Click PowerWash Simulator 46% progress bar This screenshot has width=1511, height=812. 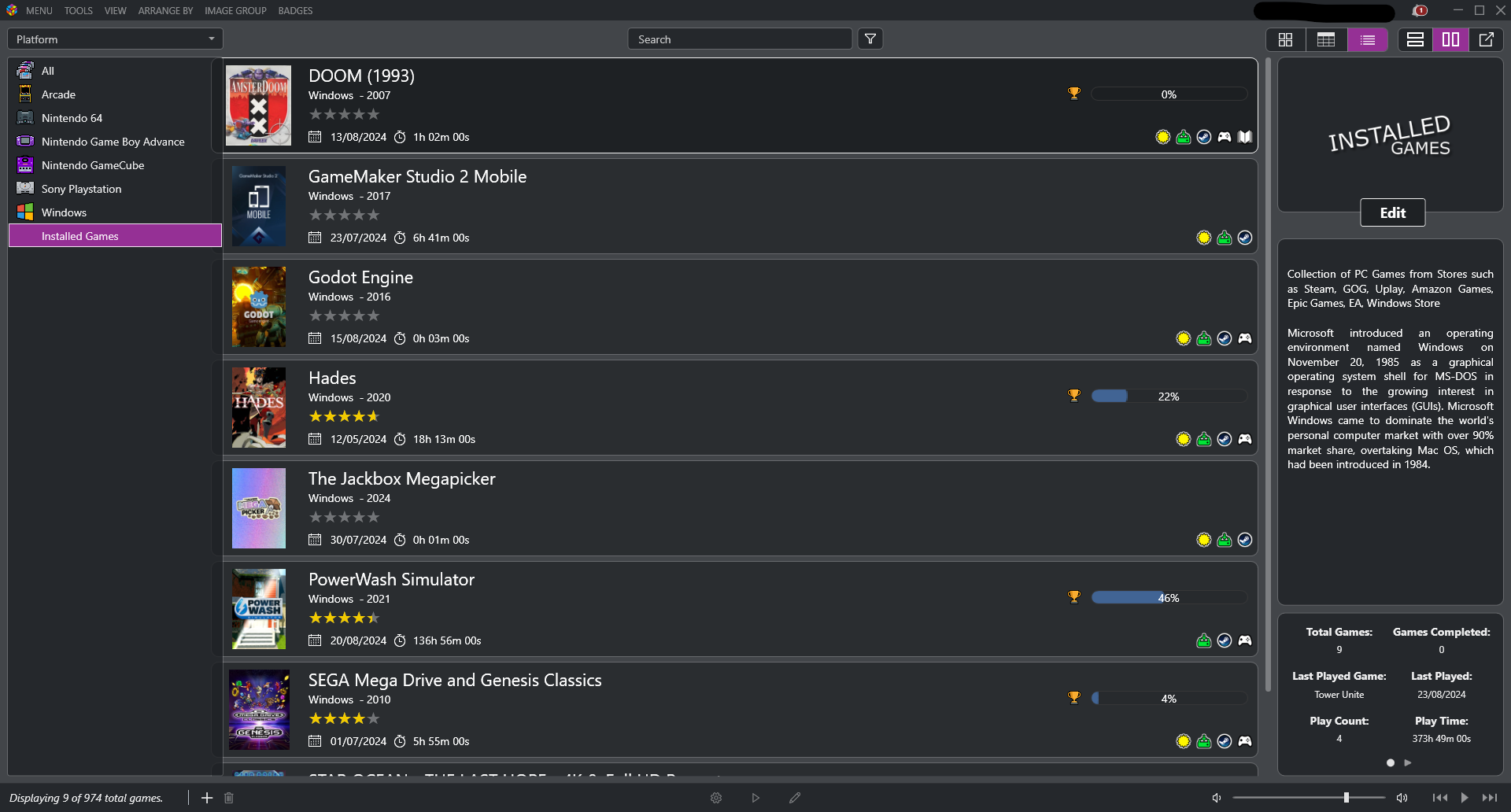(x=1169, y=597)
